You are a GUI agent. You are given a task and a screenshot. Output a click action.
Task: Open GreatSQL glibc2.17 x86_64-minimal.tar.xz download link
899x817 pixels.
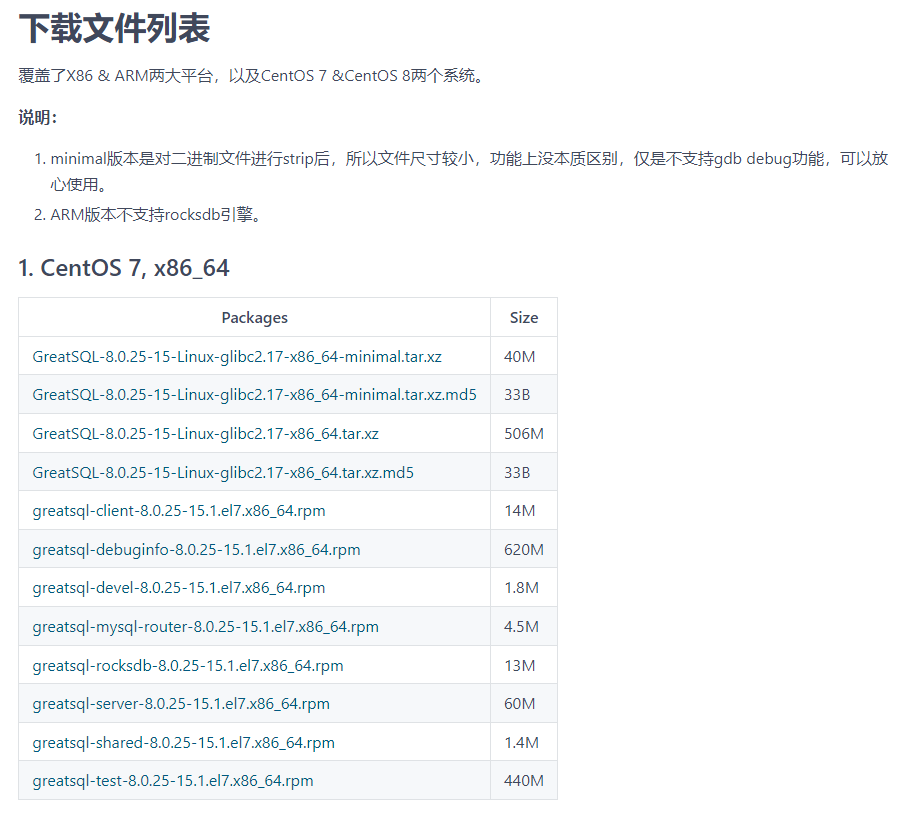click(x=237, y=357)
